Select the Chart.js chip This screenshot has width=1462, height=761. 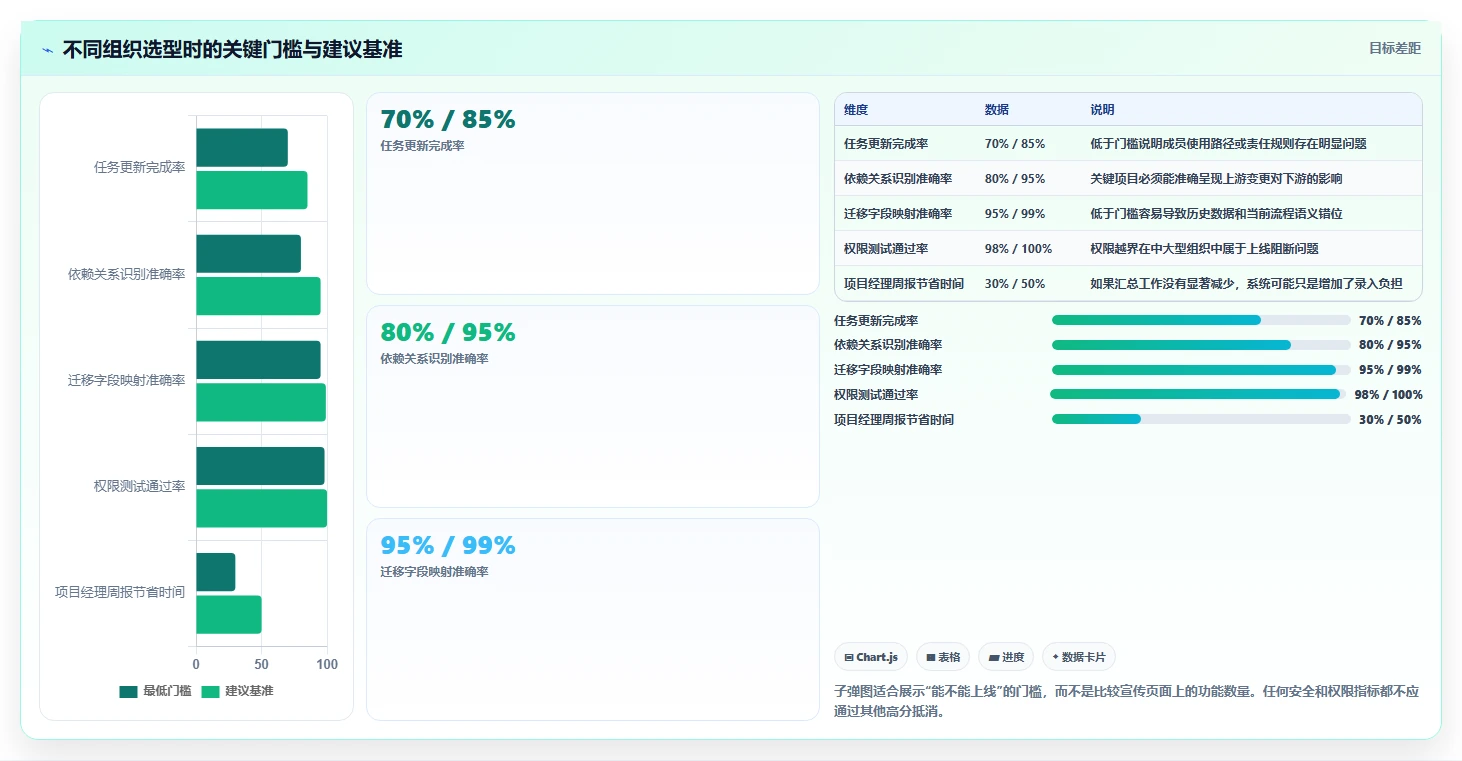(x=871, y=657)
